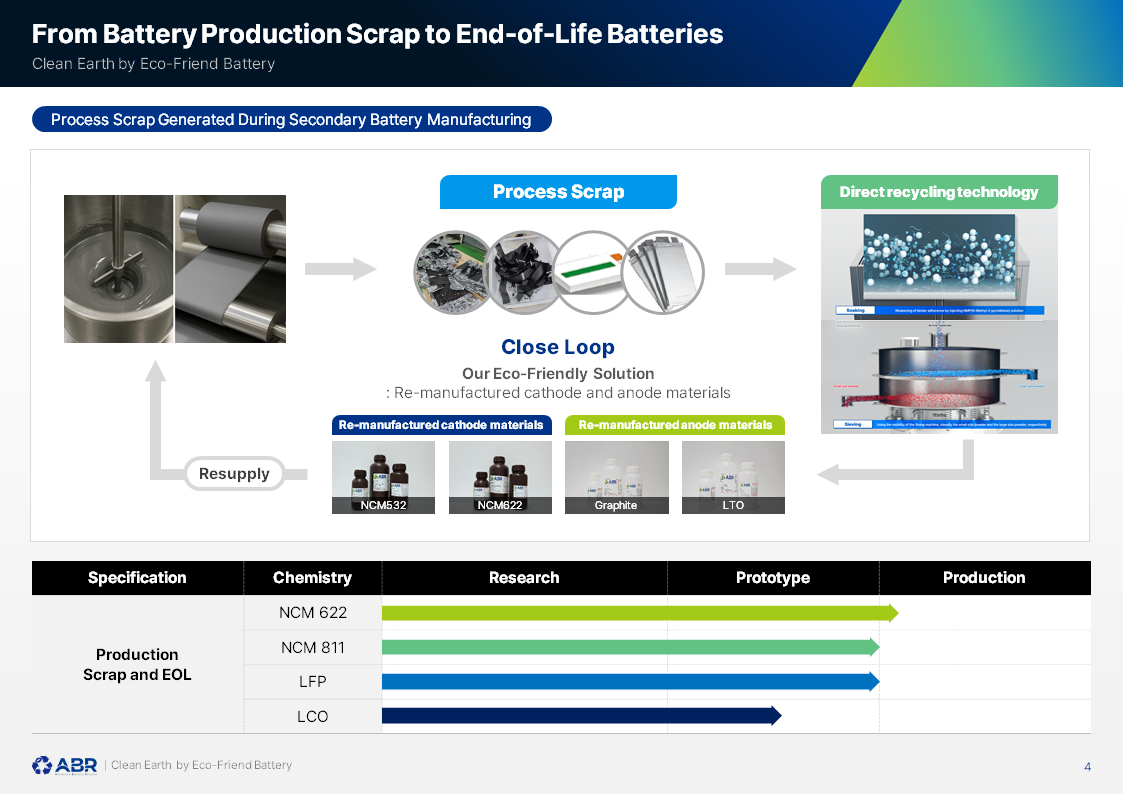Click the NCM 811 chemistry cell
1123x794 pixels.
coord(313,648)
